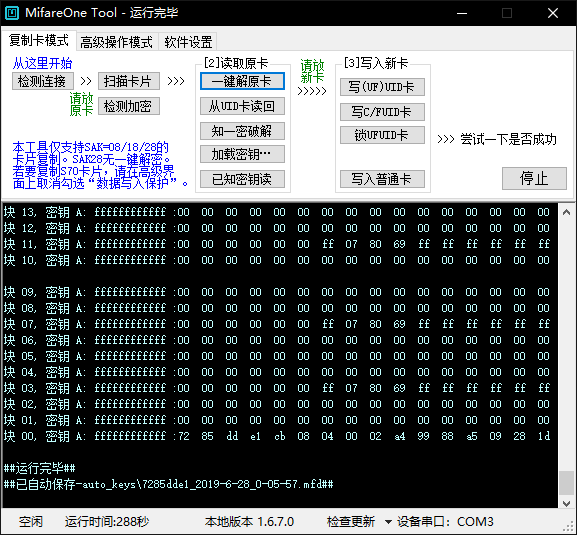
Task: Click 写C/FUID卡 button
Action: (382, 112)
